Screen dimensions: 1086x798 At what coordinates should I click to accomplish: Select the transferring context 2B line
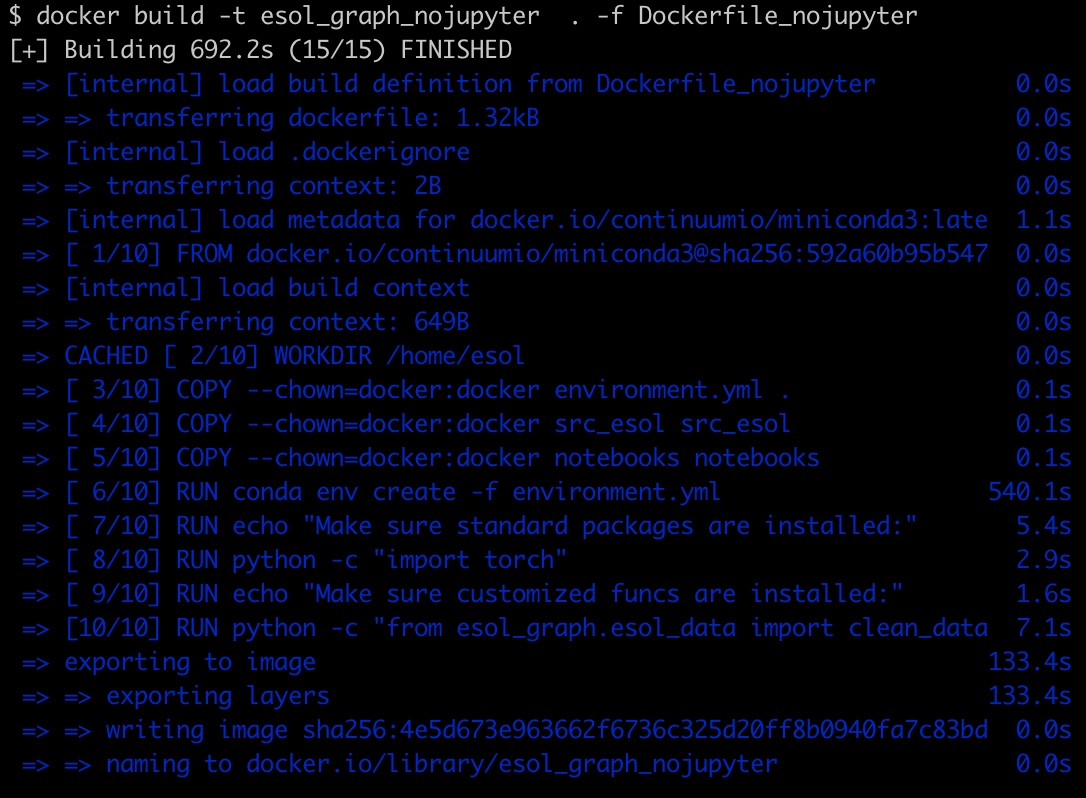click(x=546, y=186)
